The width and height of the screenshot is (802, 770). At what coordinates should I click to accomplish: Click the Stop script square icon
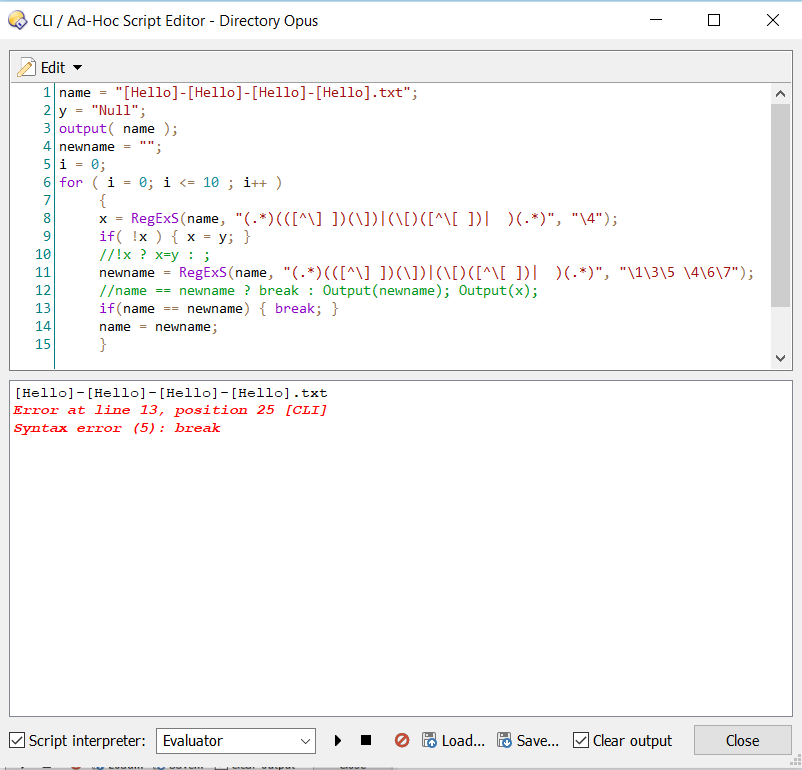366,741
